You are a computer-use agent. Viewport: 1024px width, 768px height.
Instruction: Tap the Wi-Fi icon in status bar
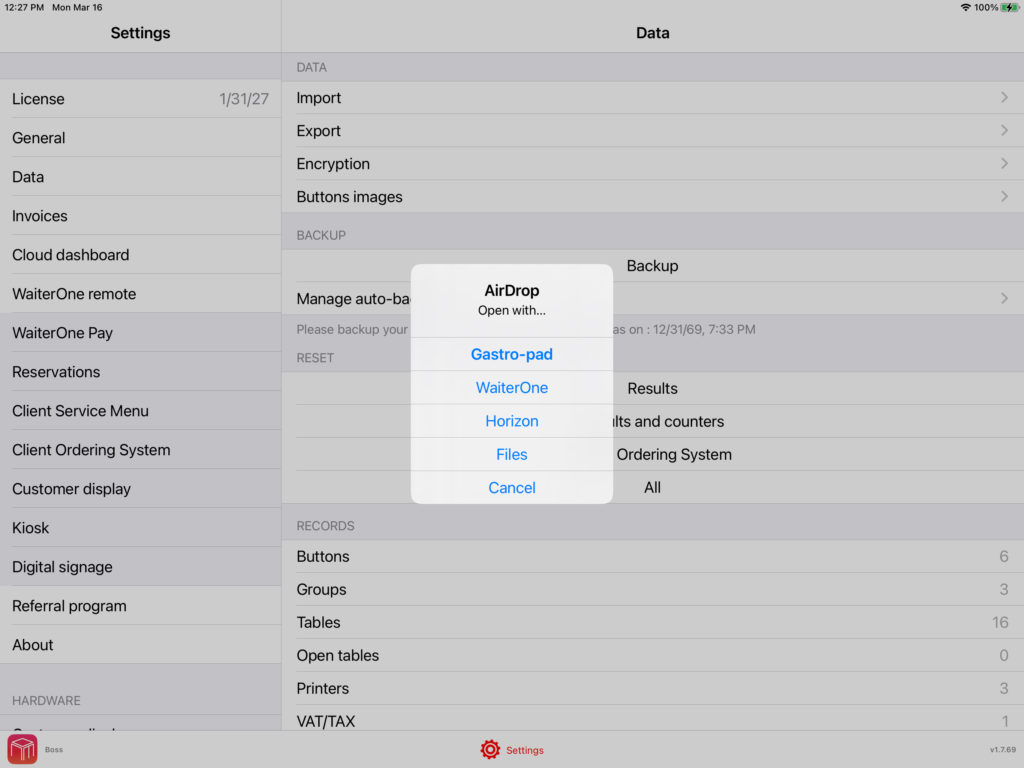(x=965, y=7)
